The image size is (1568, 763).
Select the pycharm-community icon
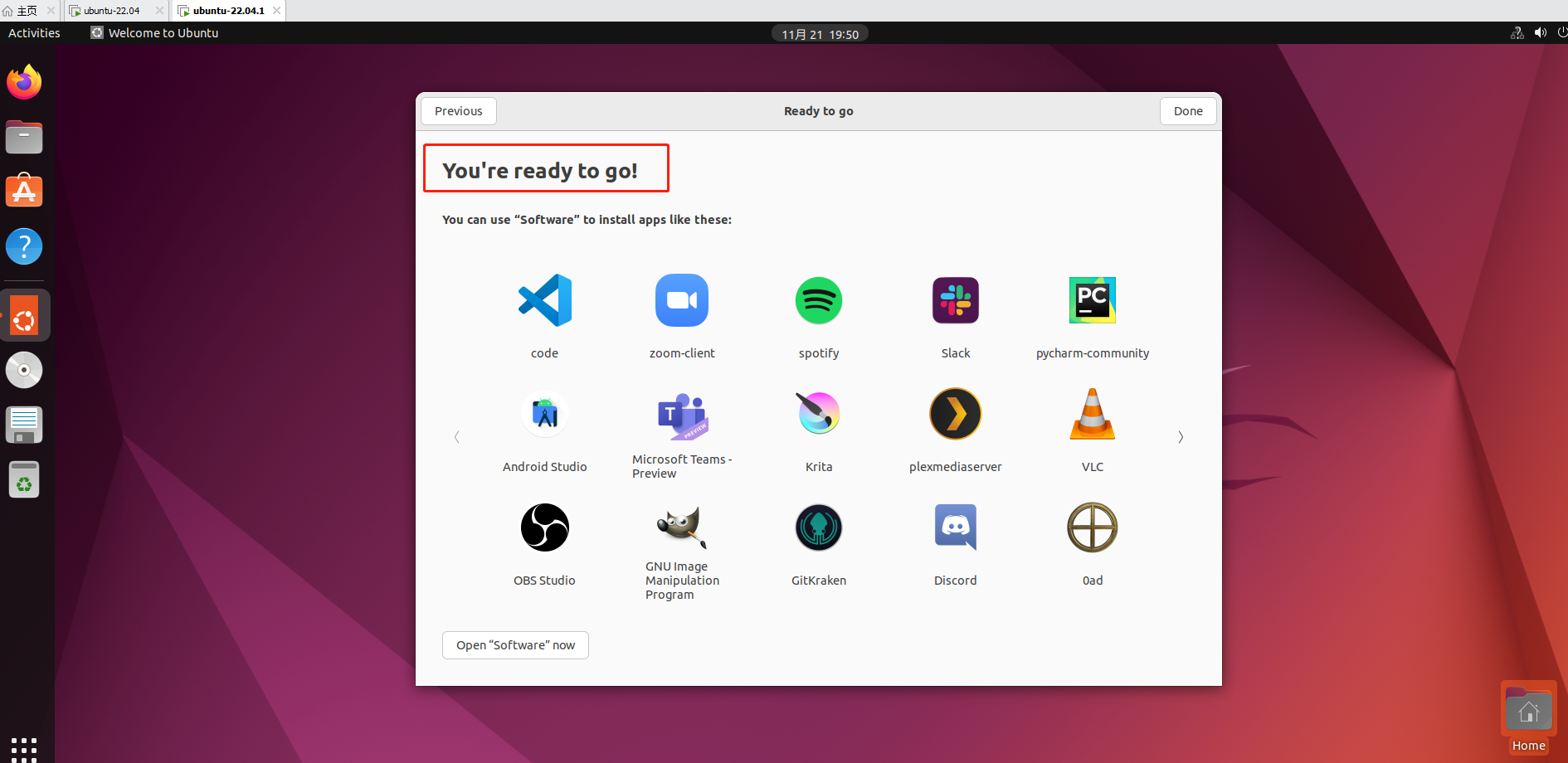(x=1093, y=300)
